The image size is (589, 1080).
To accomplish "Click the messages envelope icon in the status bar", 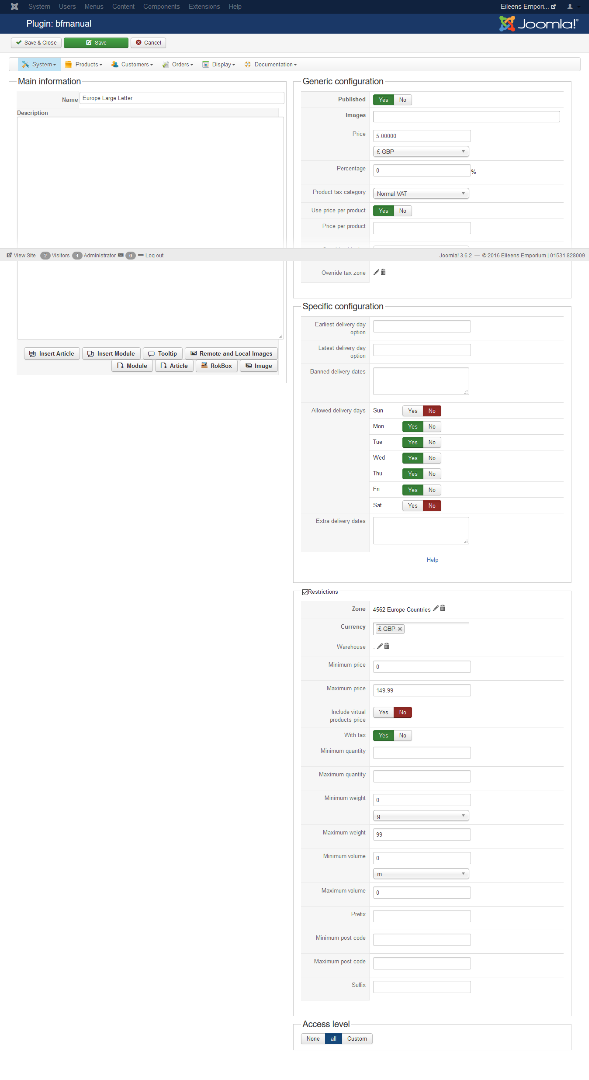I will (121, 255).
